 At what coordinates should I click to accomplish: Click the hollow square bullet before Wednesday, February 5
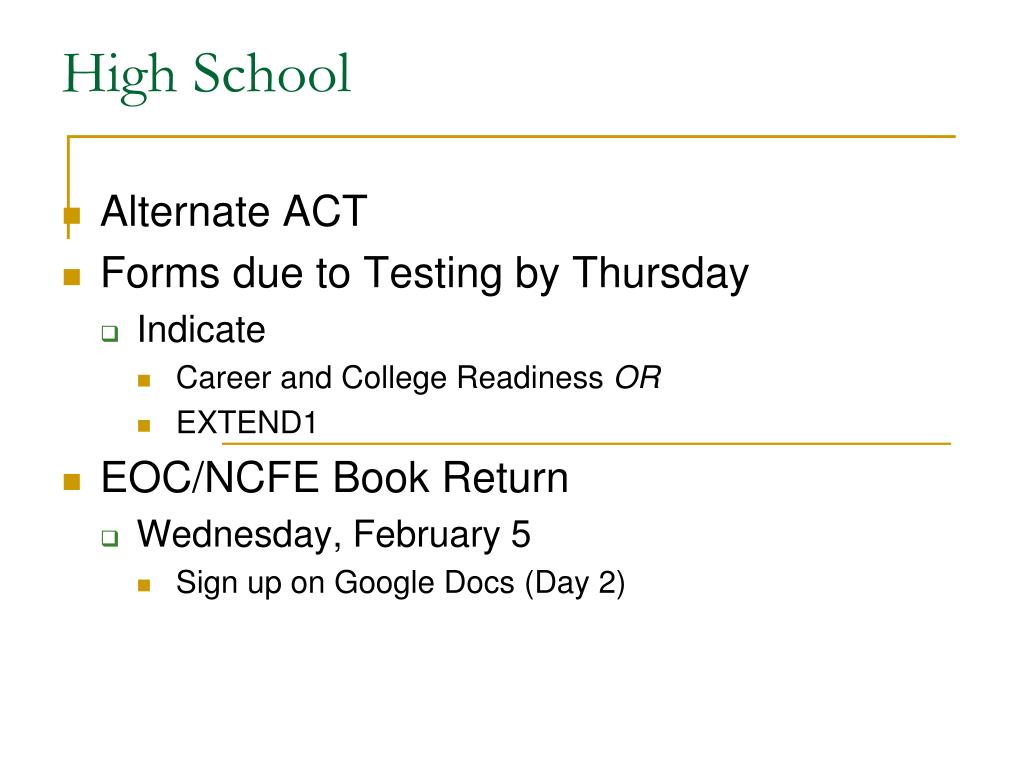point(110,538)
